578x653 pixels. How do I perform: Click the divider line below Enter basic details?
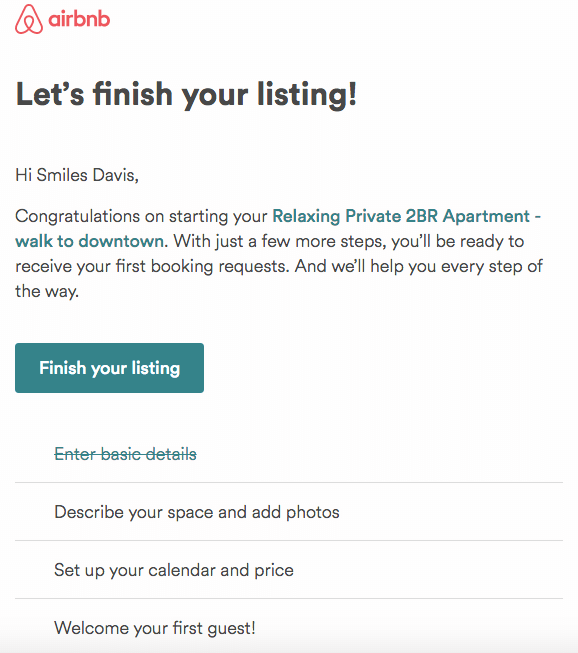click(x=289, y=483)
